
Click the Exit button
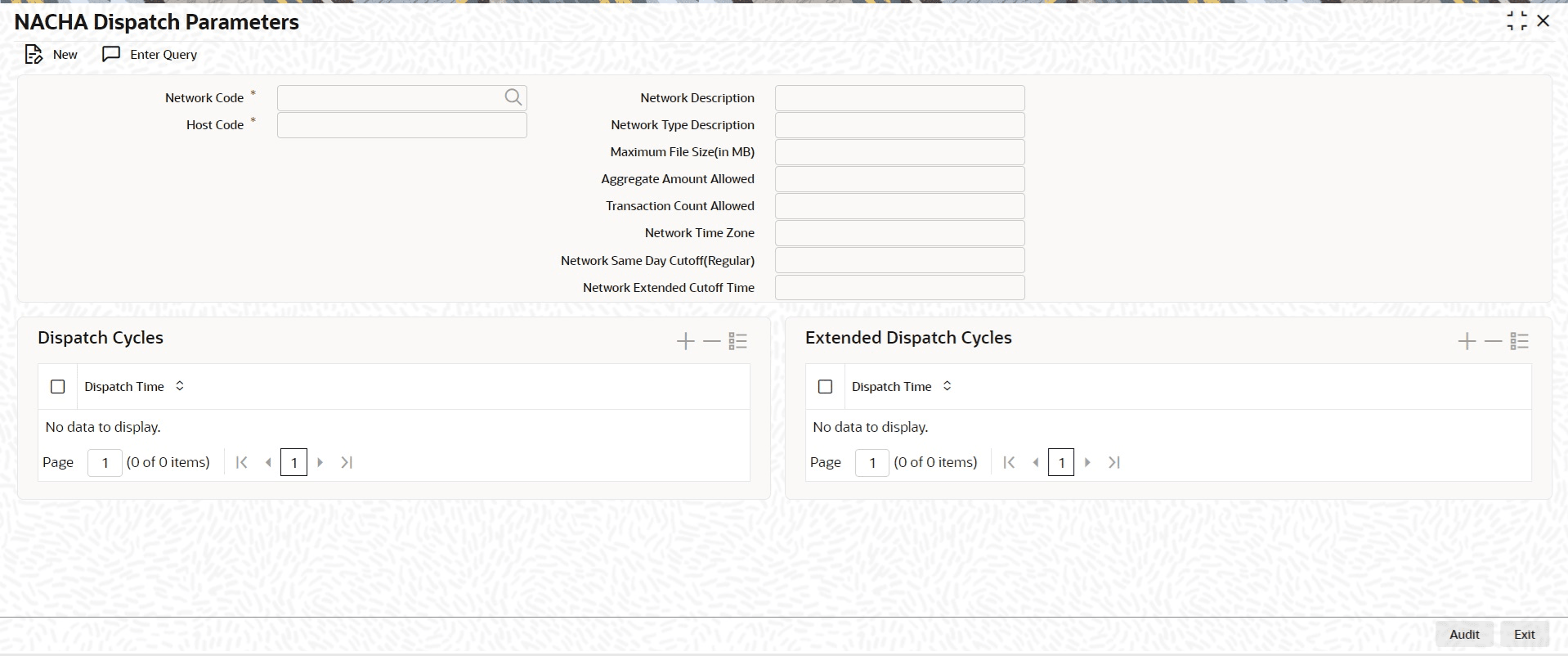pos(1524,635)
